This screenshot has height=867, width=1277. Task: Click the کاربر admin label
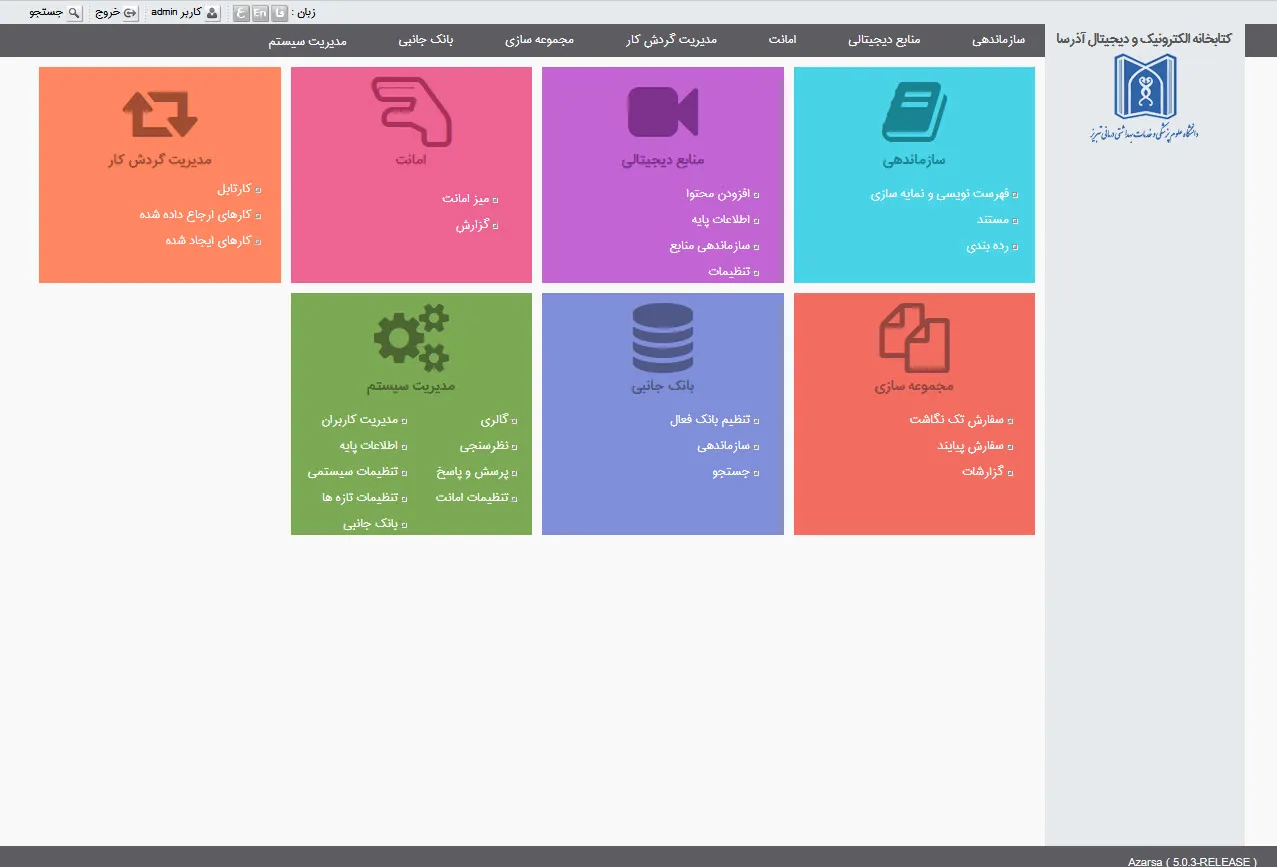(x=177, y=13)
